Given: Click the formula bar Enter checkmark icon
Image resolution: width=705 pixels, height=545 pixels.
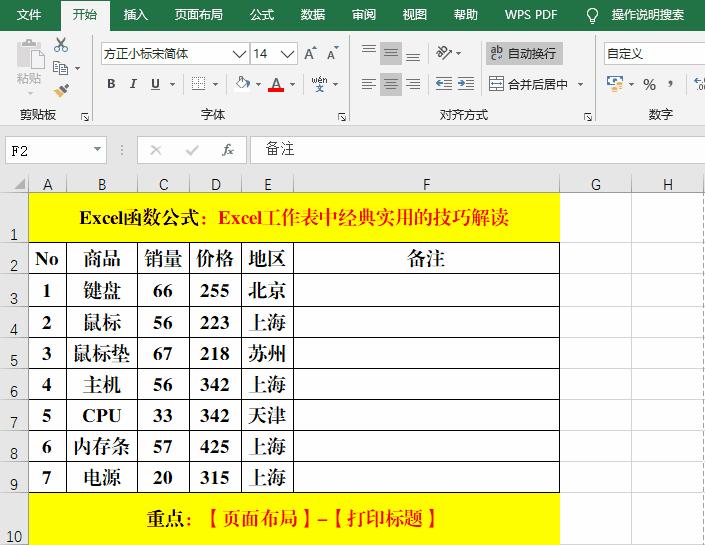Looking at the screenshot, I should pyautogui.click(x=192, y=150).
